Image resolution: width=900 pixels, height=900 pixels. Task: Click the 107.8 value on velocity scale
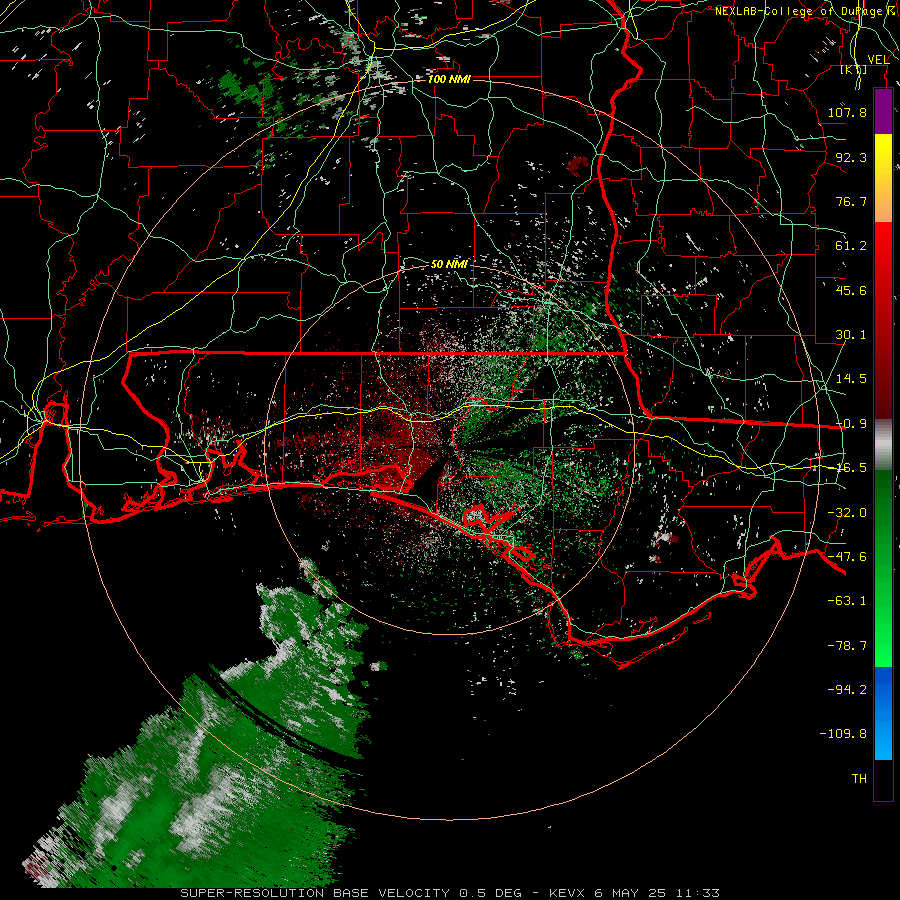[847, 112]
